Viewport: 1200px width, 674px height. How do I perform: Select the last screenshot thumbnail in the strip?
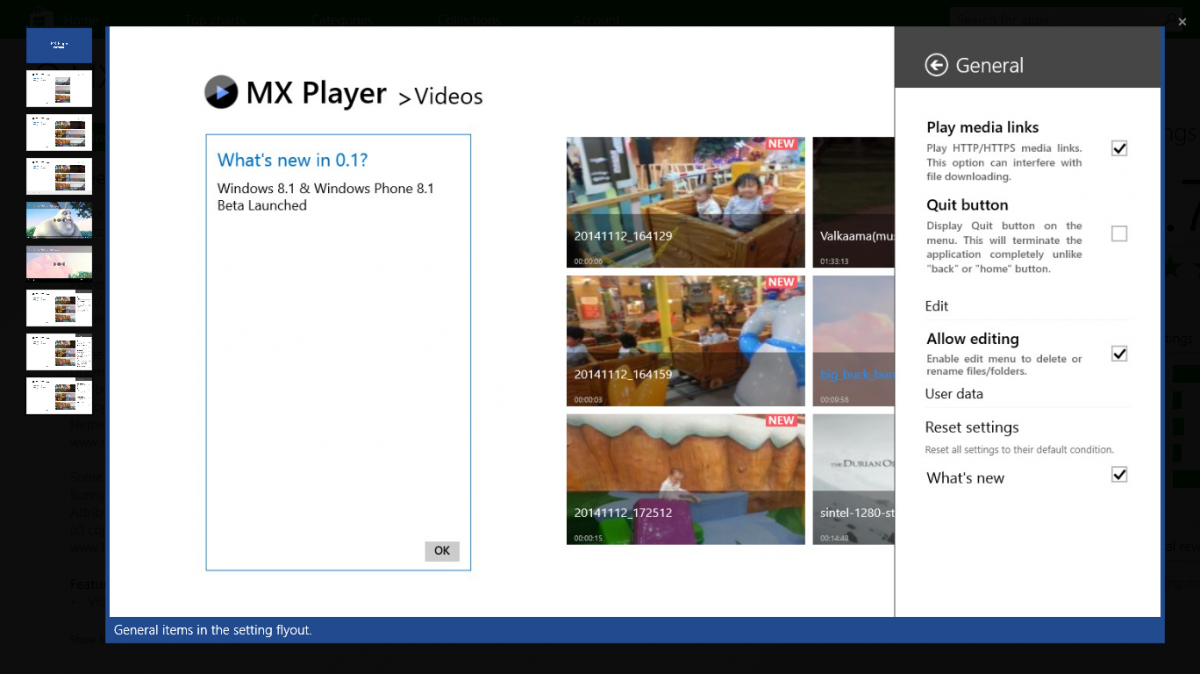tap(59, 396)
